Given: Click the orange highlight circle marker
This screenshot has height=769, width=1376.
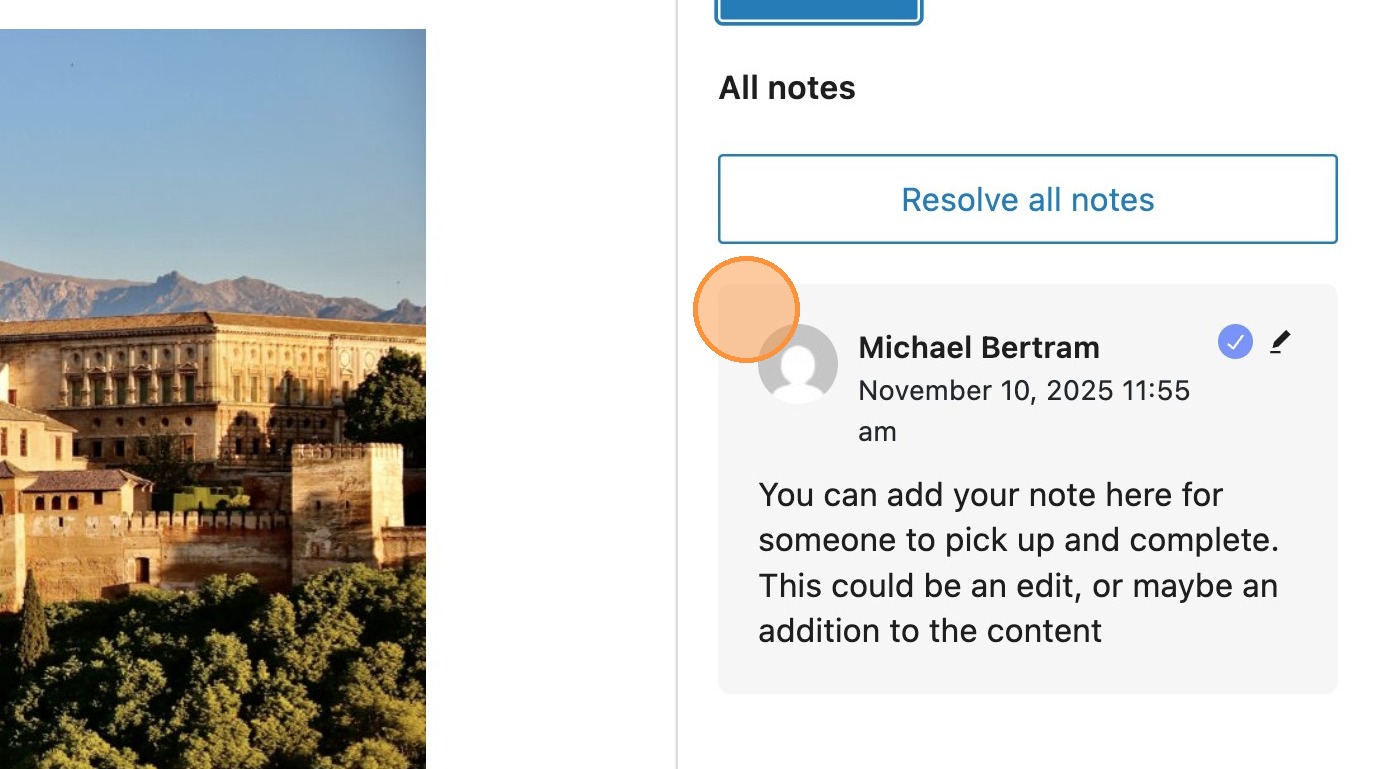Looking at the screenshot, I should coord(745,309).
